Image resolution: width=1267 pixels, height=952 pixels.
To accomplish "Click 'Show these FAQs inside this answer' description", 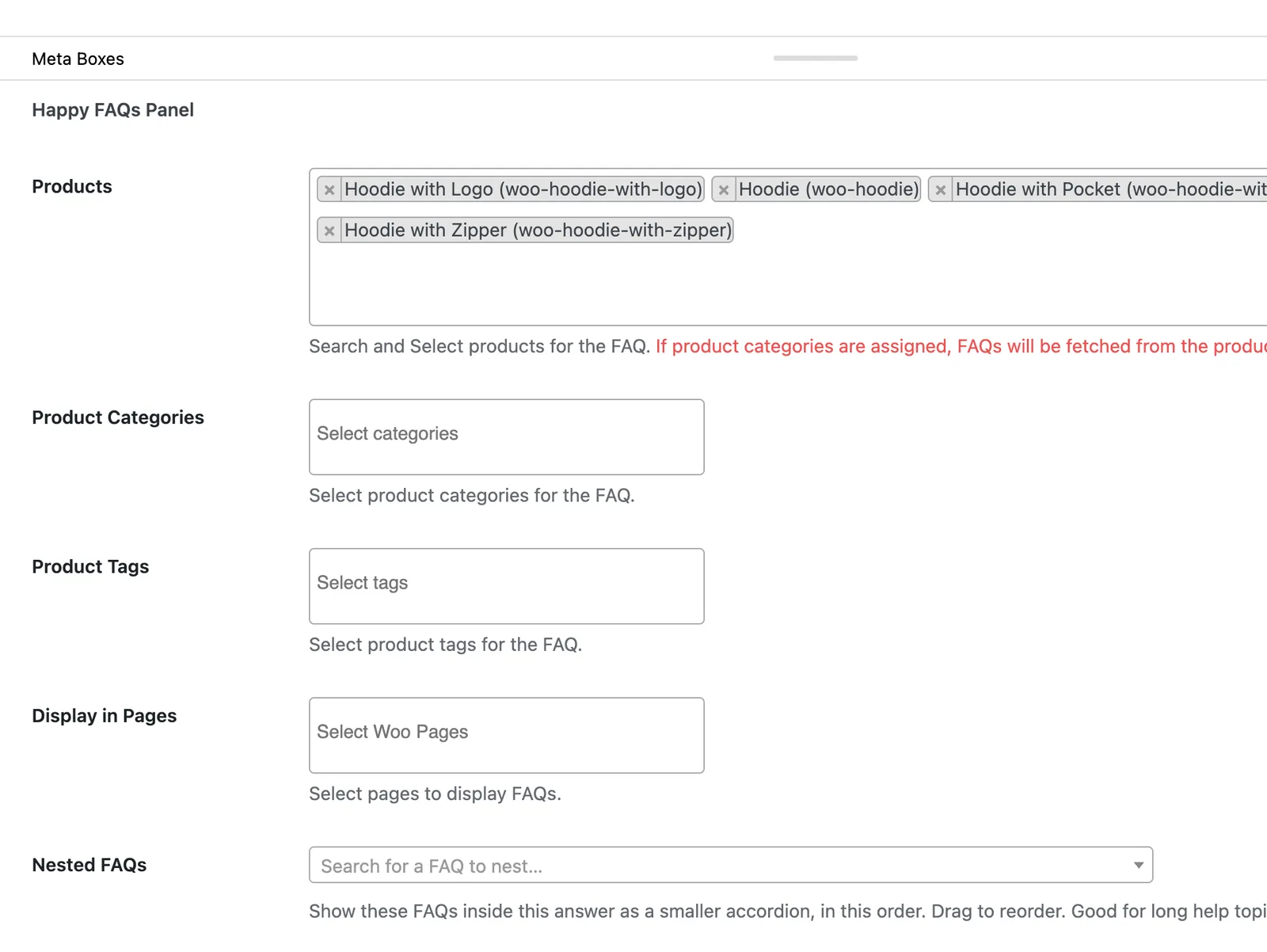I will [x=788, y=912].
